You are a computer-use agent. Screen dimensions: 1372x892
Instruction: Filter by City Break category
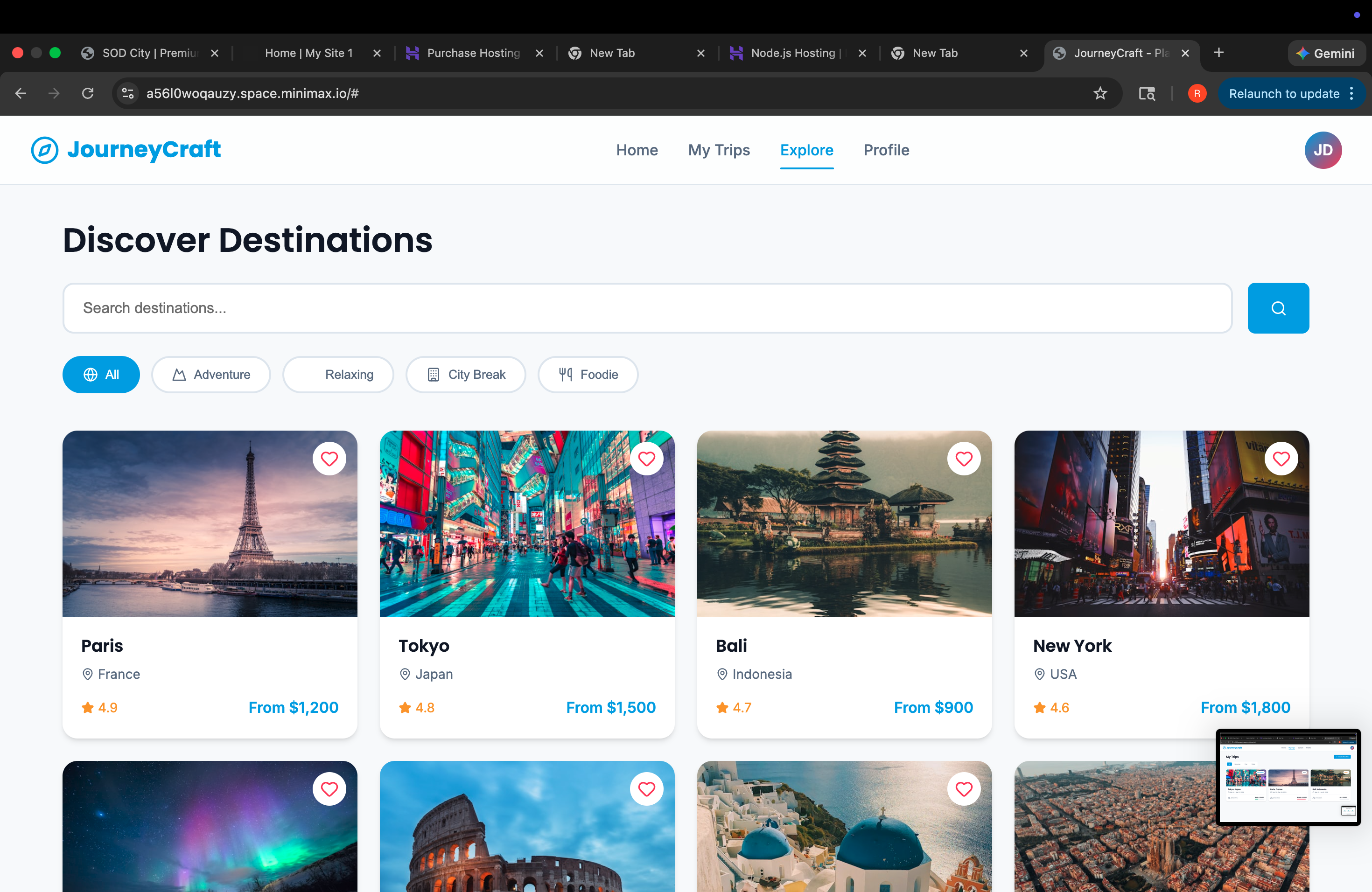466,375
